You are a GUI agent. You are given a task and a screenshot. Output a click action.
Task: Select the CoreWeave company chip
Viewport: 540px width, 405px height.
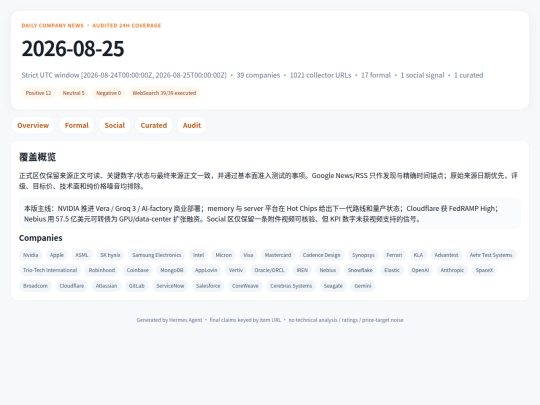click(245, 286)
